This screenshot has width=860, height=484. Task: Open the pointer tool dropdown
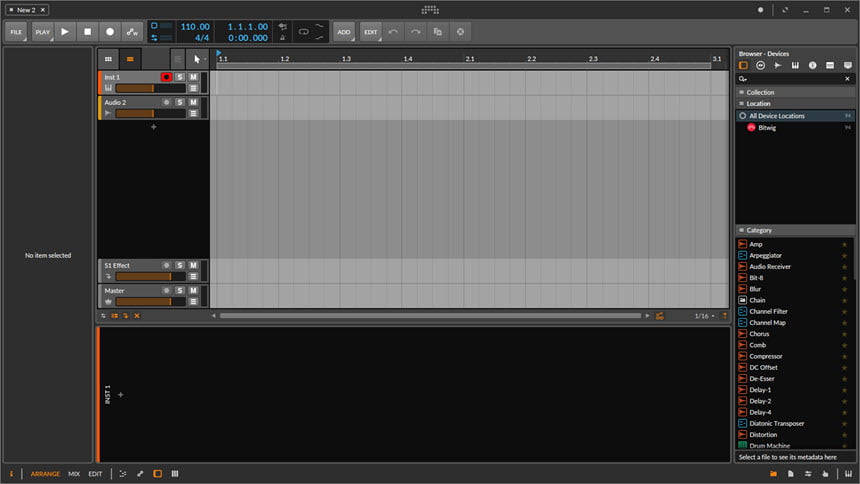click(x=197, y=59)
